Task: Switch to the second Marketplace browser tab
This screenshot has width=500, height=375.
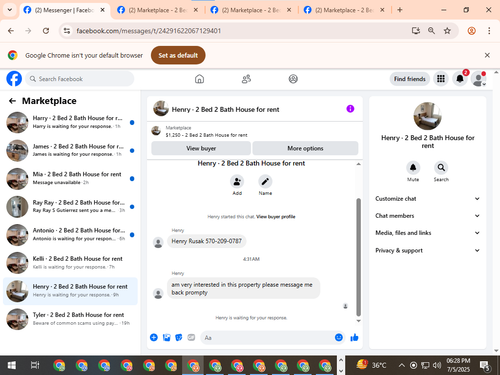Action: (x=157, y=10)
